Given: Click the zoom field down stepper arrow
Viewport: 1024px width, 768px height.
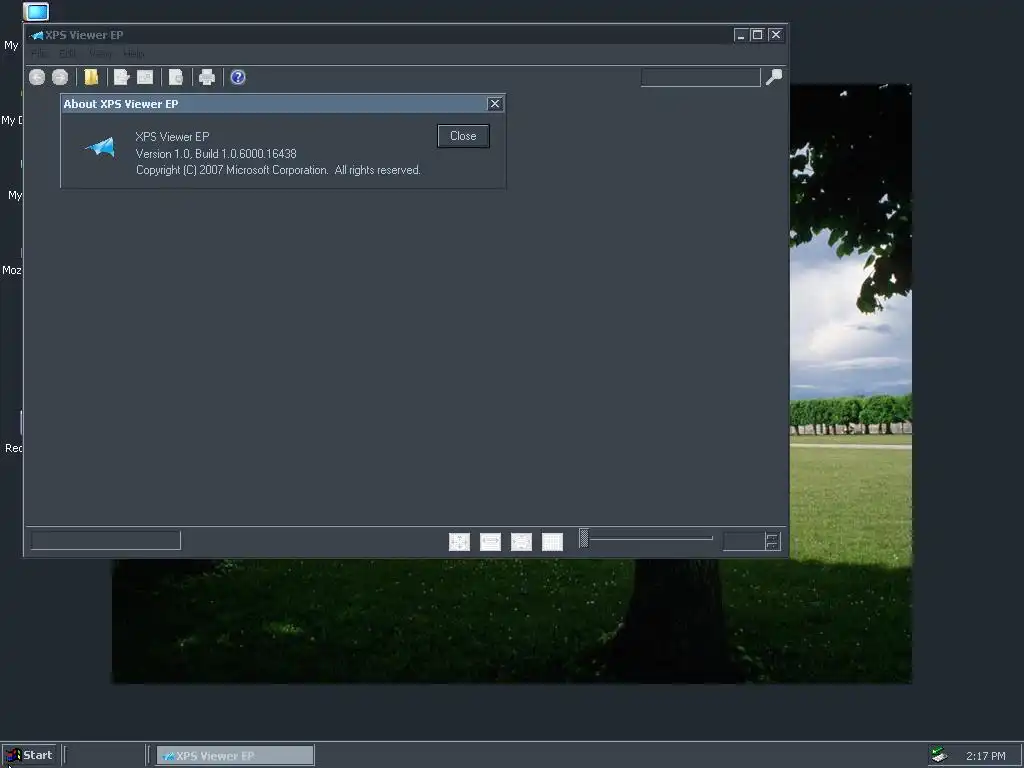Looking at the screenshot, I should pyautogui.click(x=773, y=545).
